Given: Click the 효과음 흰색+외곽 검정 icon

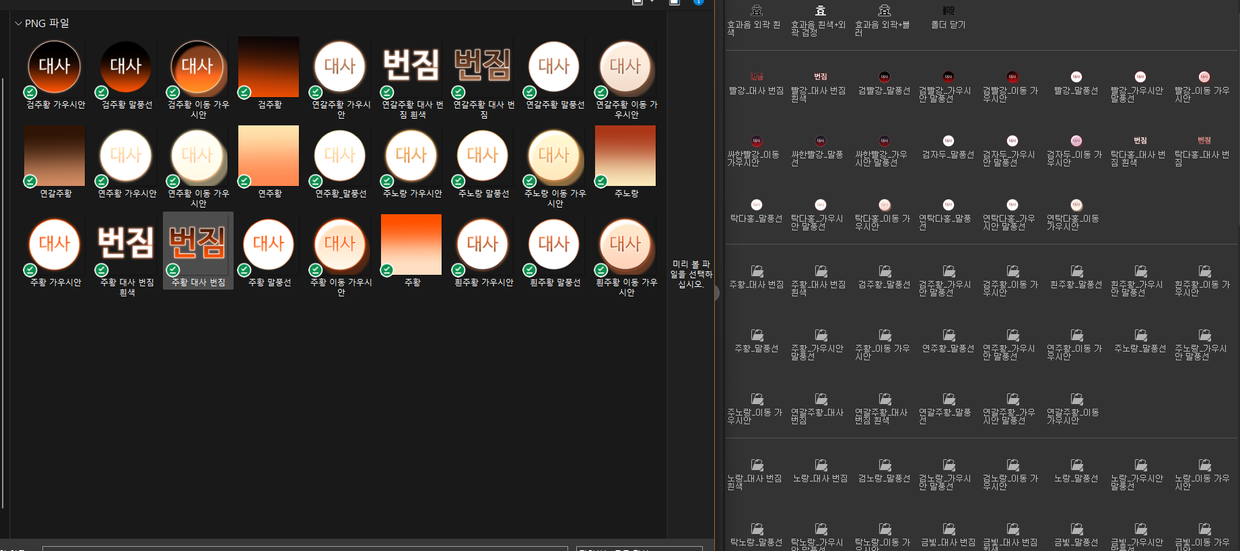Looking at the screenshot, I should (x=820, y=10).
